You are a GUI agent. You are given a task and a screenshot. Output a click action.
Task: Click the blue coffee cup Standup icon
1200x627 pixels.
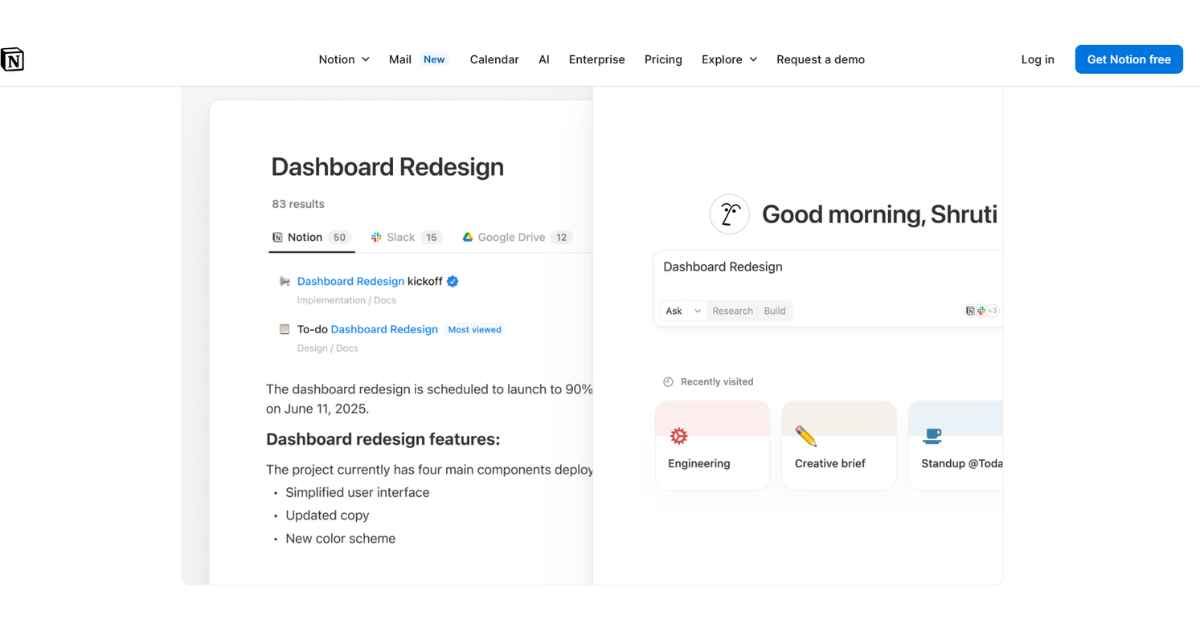click(932, 435)
